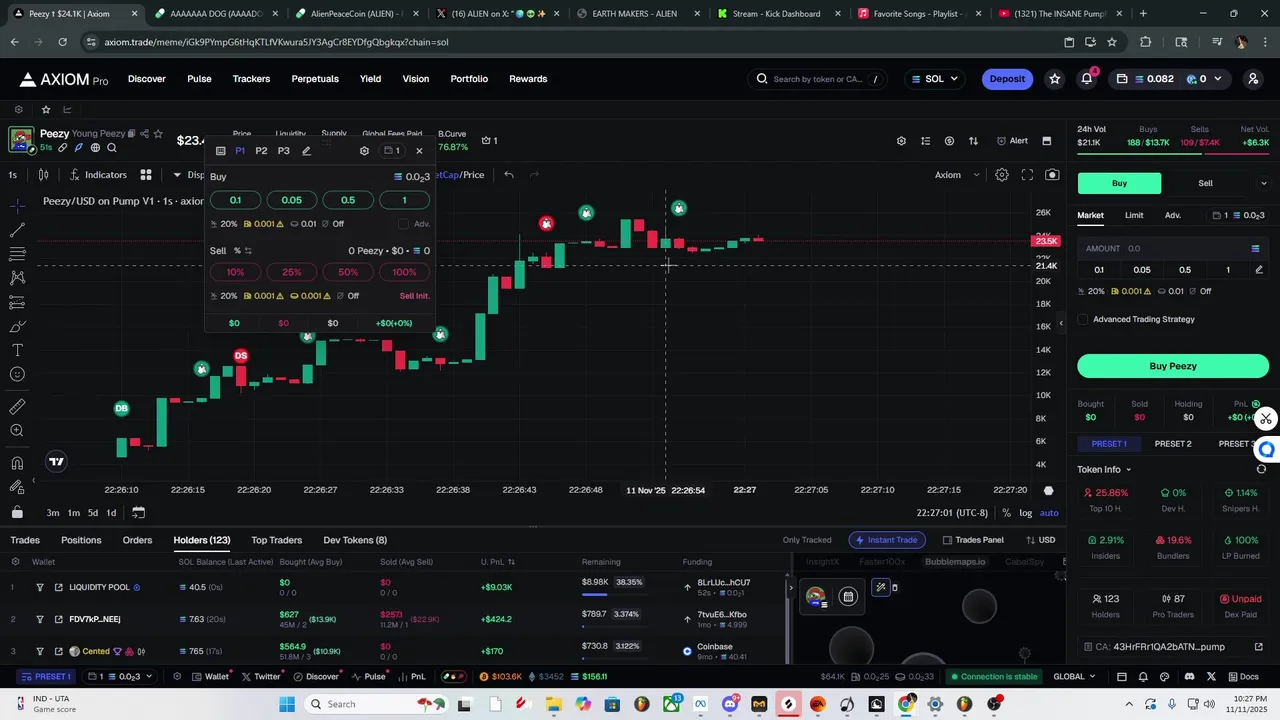Toggle percent scale on chart

tap(1006, 513)
